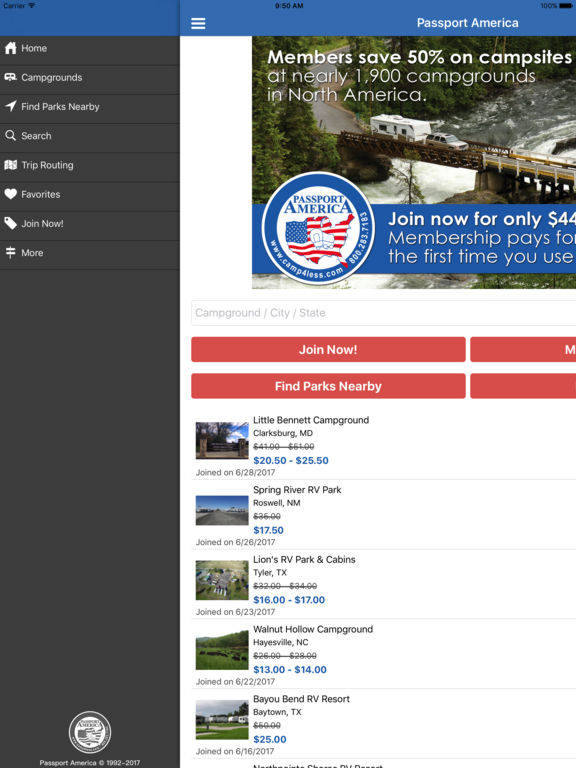Select Walnut Hollow Campground title

point(313,629)
